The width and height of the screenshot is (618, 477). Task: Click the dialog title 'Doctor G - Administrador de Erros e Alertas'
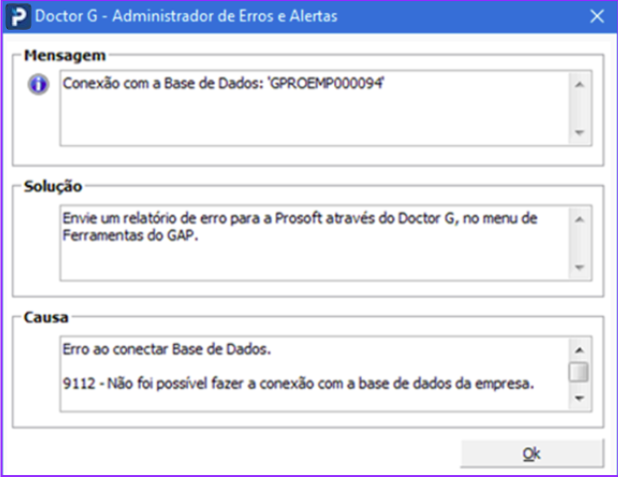pyautogui.click(x=186, y=17)
